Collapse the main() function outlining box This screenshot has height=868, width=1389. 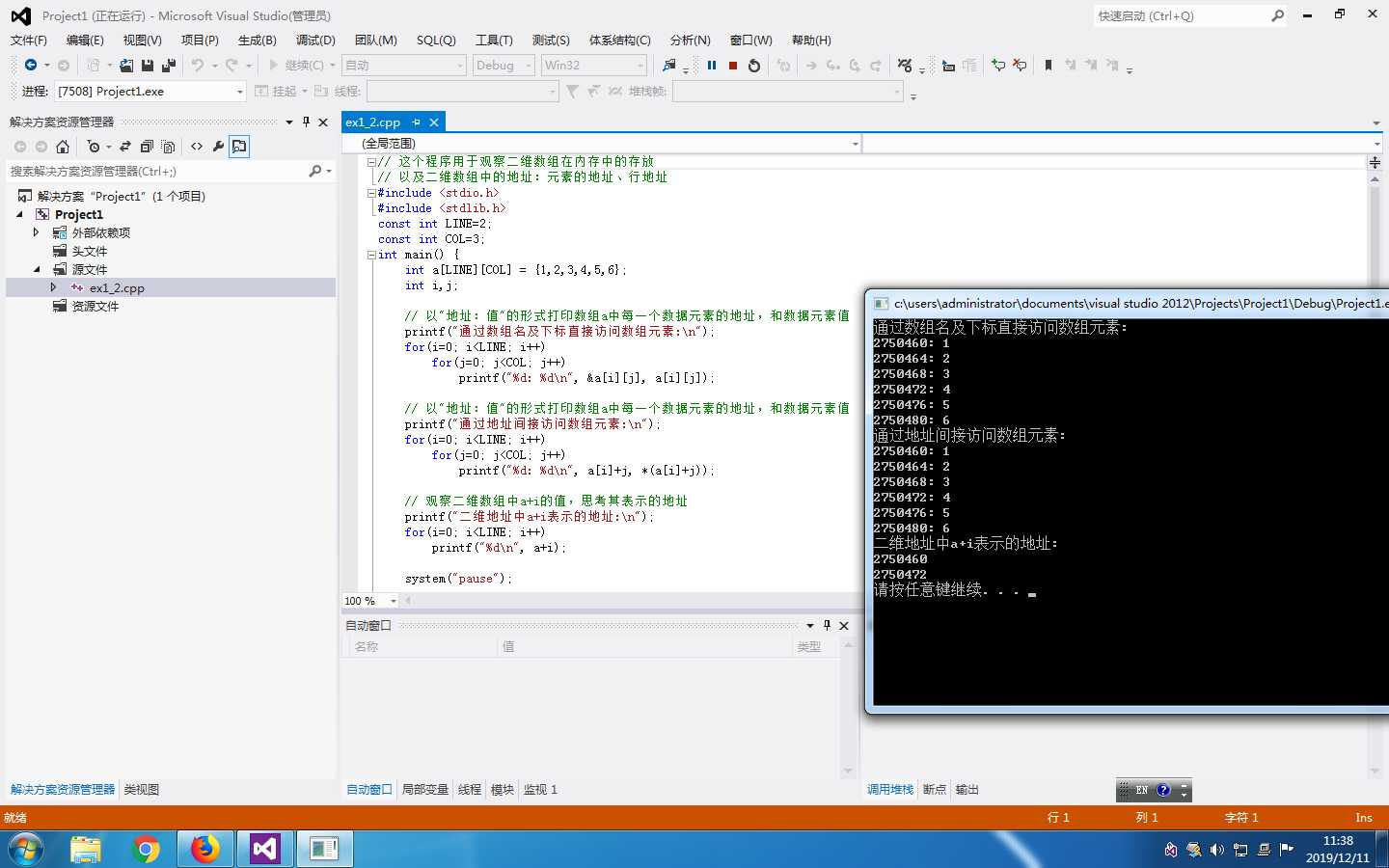click(x=371, y=255)
